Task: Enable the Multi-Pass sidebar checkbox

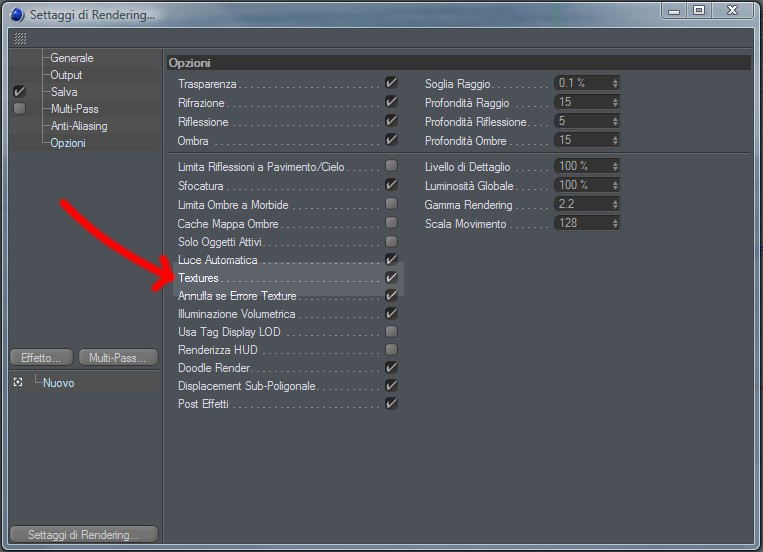Action: point(19,108)
